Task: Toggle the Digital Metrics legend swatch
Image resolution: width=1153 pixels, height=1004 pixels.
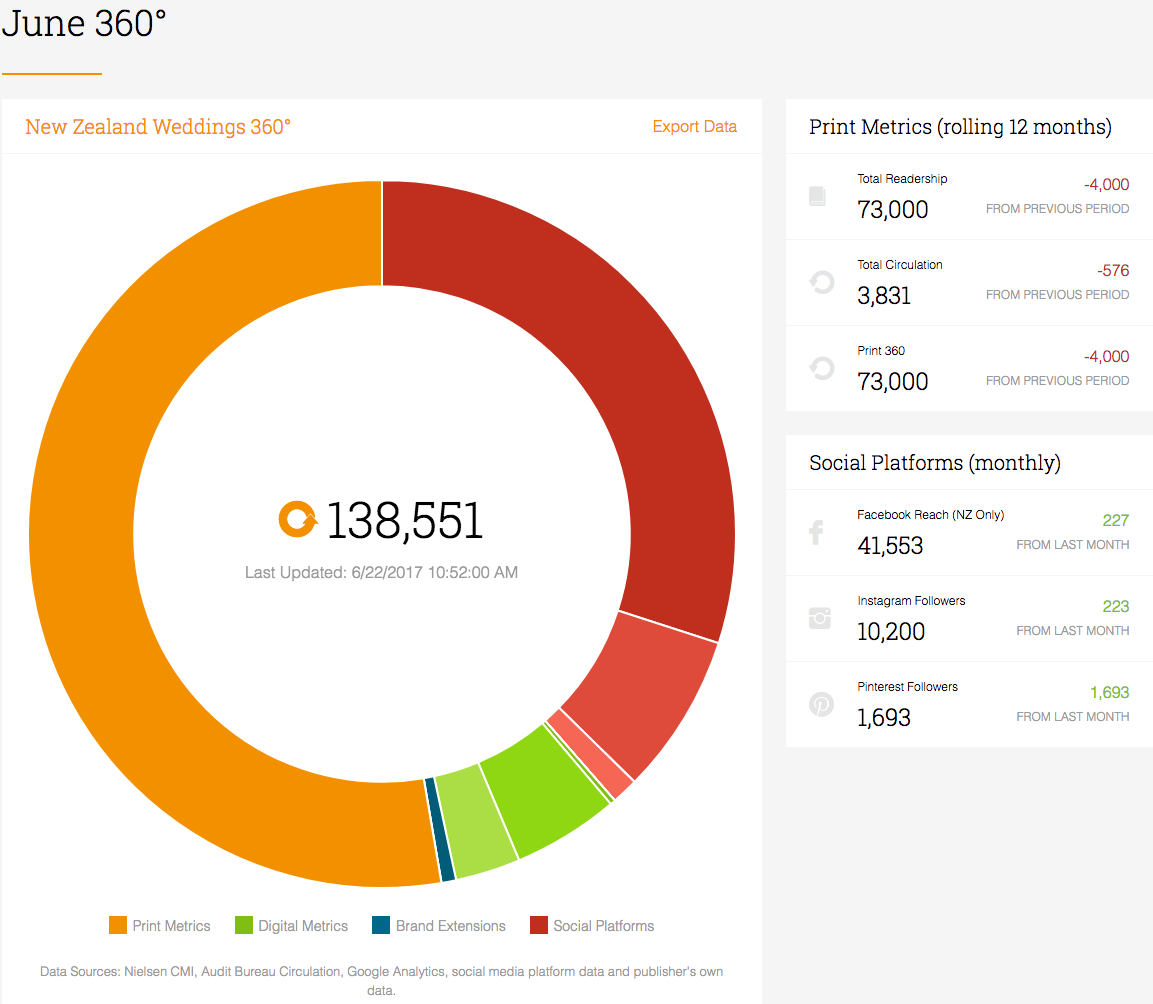Action: (243, 925)
